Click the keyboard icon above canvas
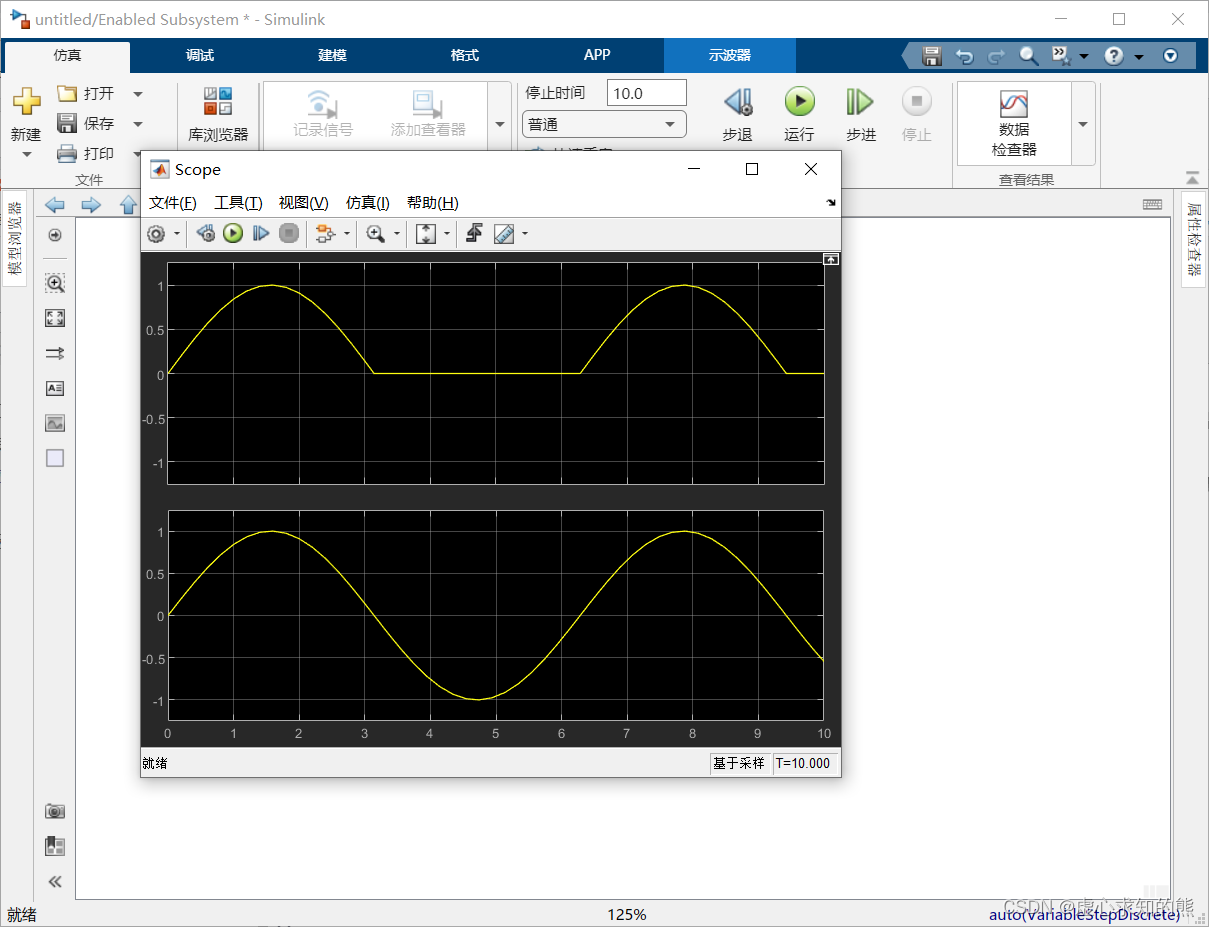1209x927 pixels. [1152, 204]
